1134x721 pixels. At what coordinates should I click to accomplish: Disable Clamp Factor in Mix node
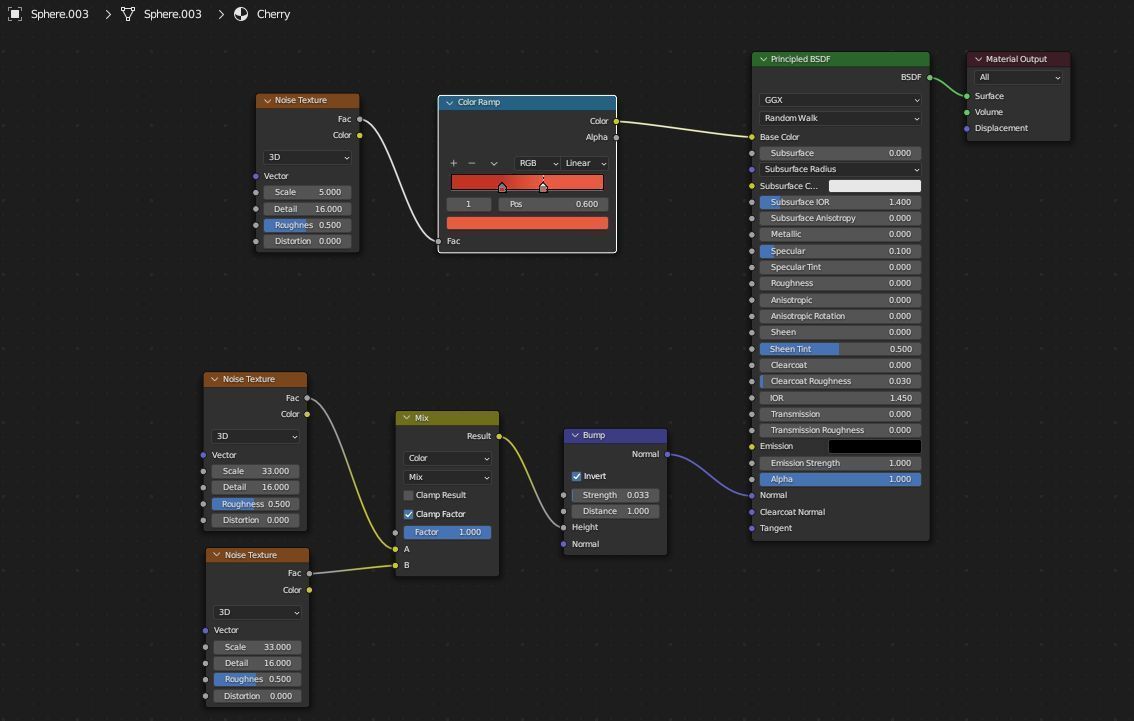[409, 514]
